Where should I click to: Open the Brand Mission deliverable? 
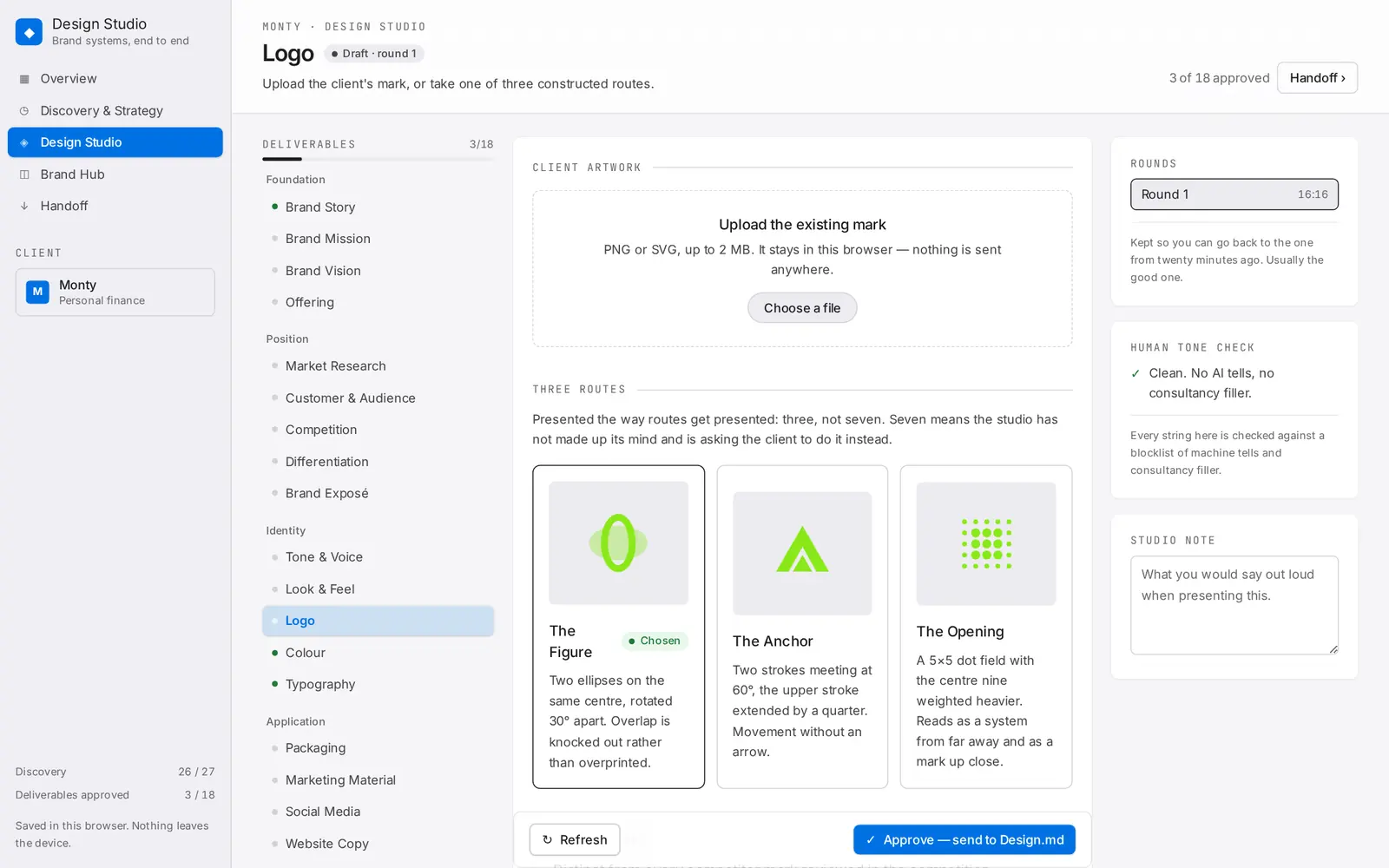tap(379, 239)
